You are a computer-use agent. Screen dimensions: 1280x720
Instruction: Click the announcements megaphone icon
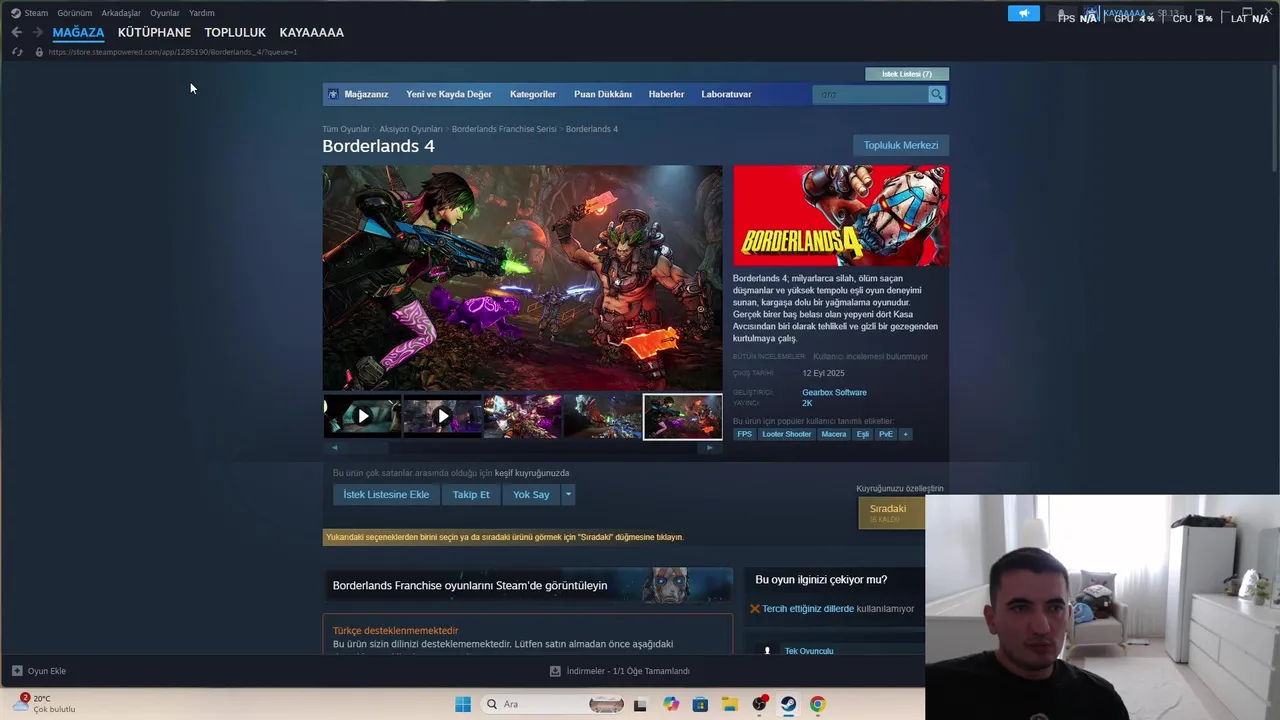pos(1023,14)
